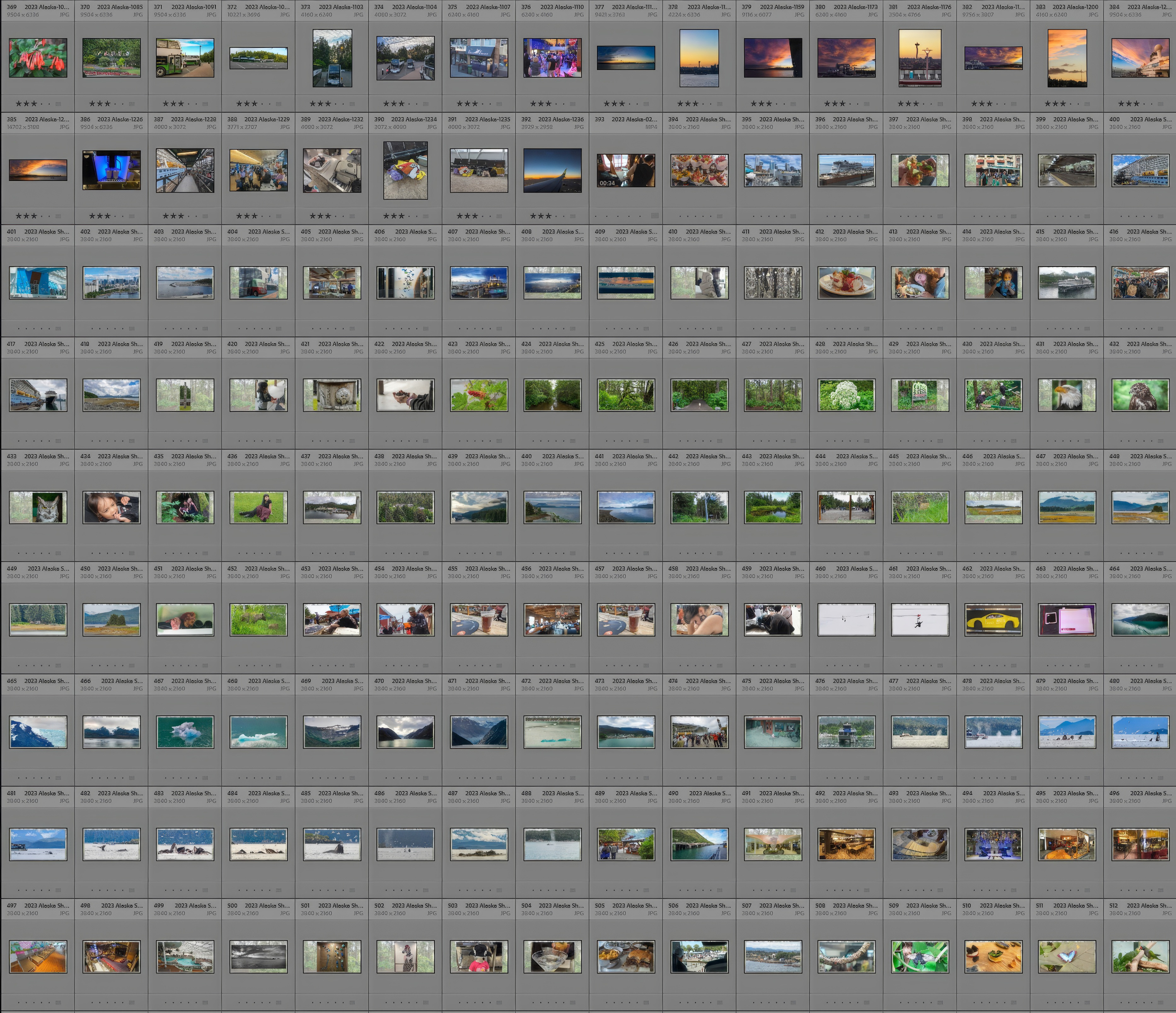The image size is (1176, 1013).
Task: Open the owl photo numbered 433
Action: [x=38, y=507]
